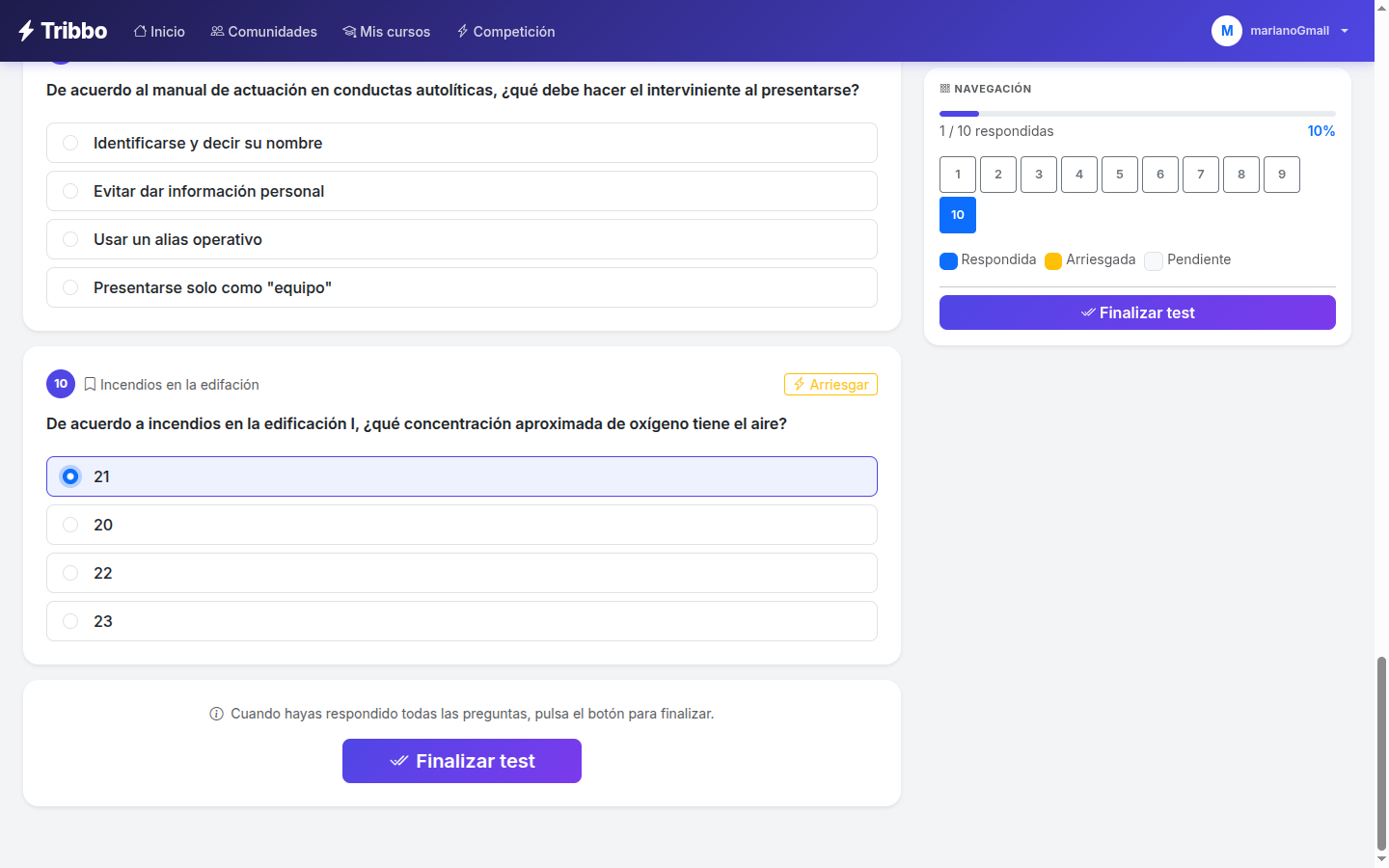This screenshot has height=868, width=1389.
Task: Click the '10%' progress percentage text
Action: (1321, 131)
